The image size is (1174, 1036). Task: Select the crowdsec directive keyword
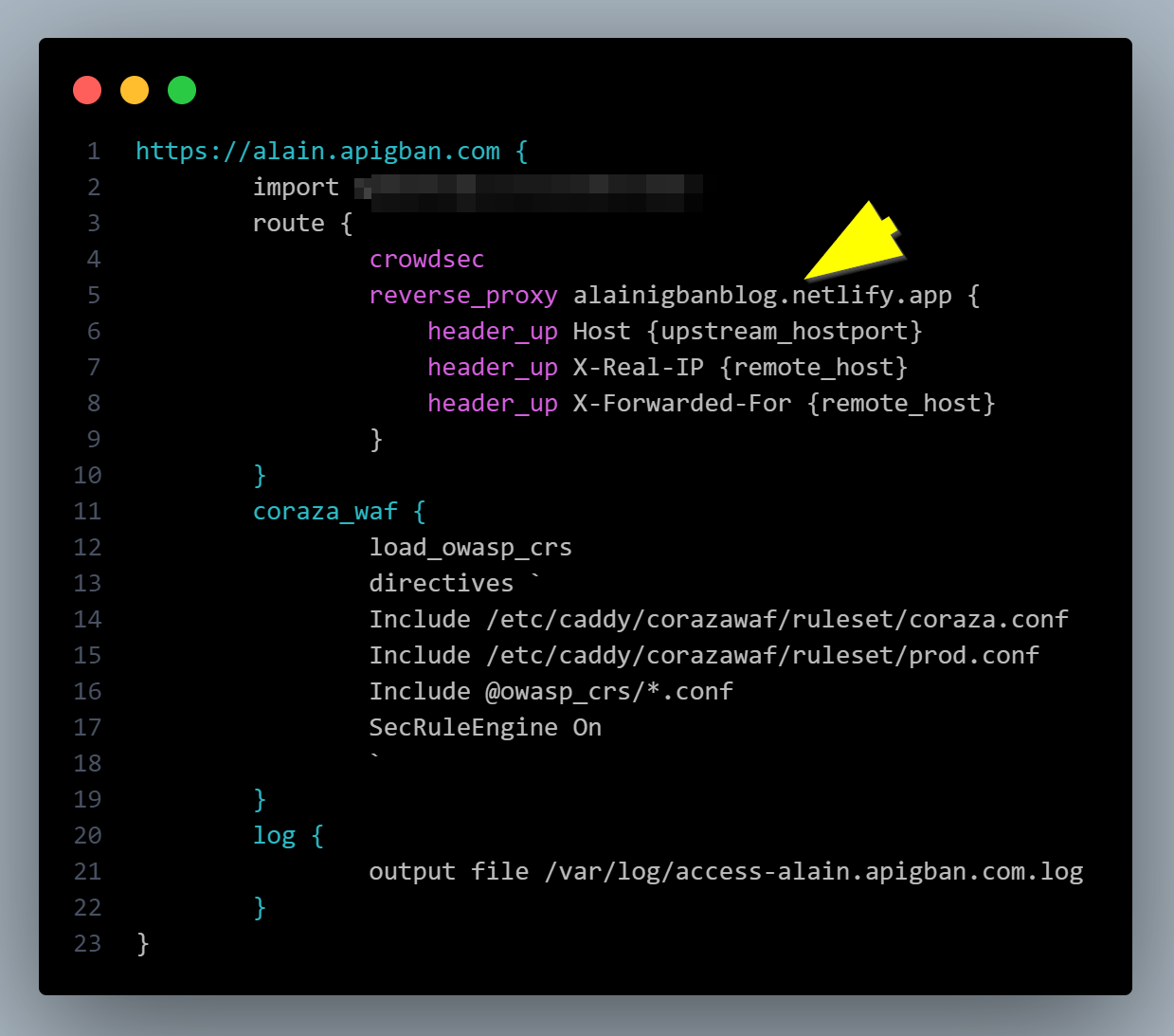(x=426, y=259)
